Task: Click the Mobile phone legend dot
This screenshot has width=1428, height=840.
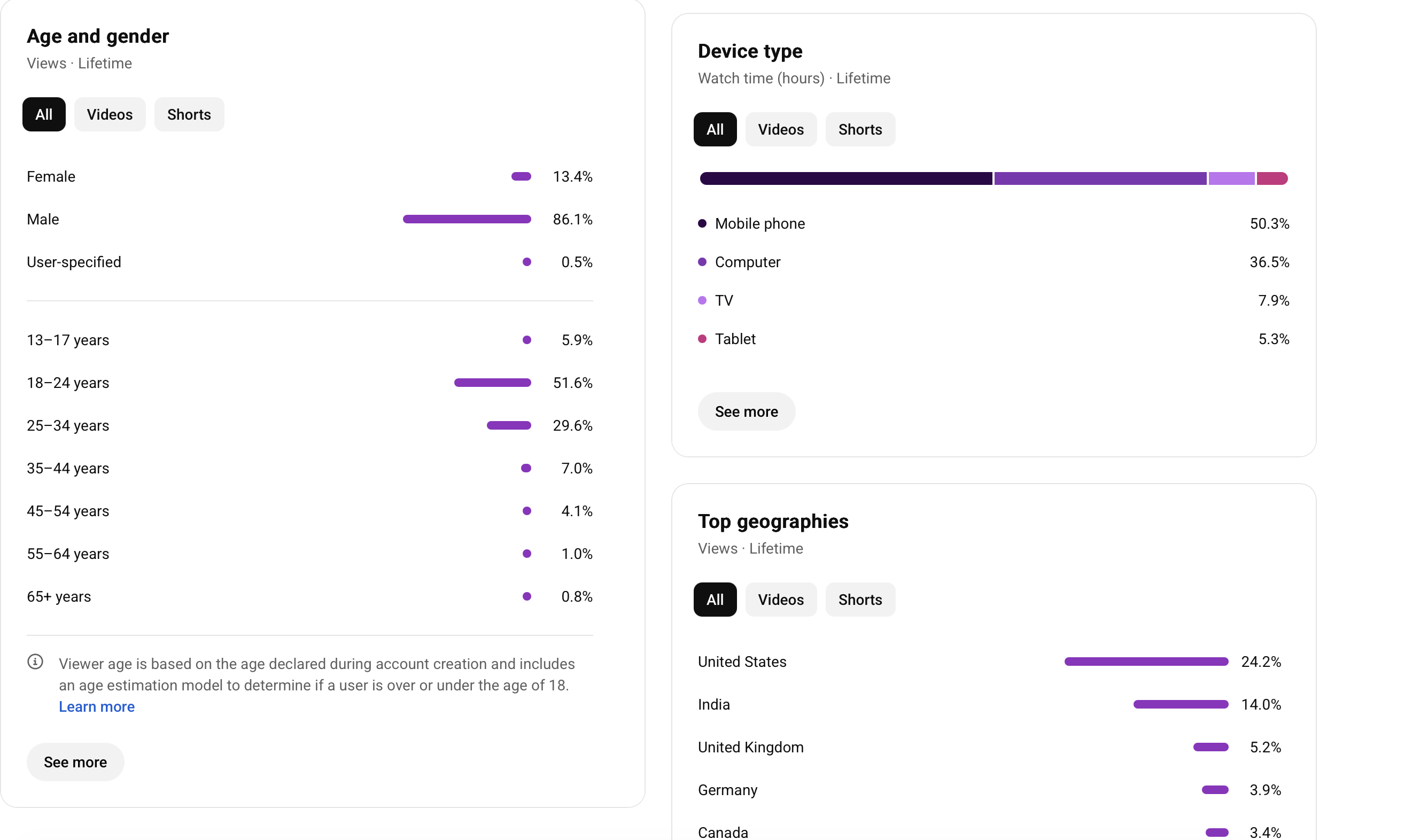Action: (702, 224)
